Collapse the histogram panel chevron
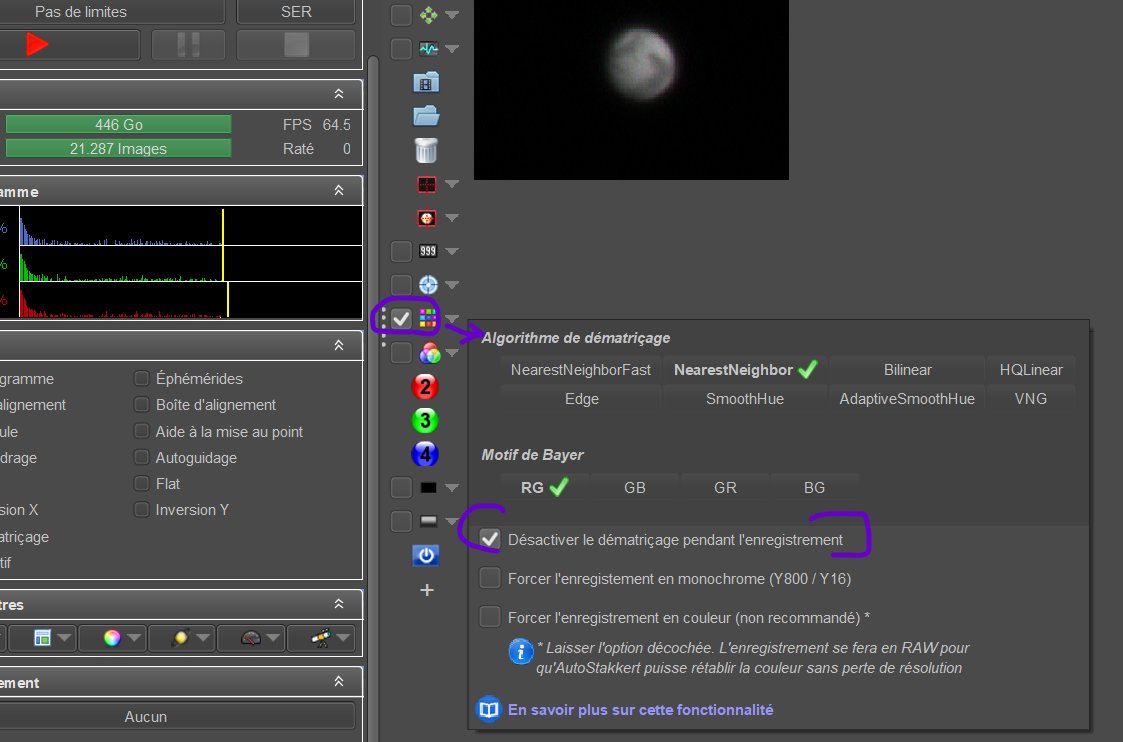 pos(339,191)
